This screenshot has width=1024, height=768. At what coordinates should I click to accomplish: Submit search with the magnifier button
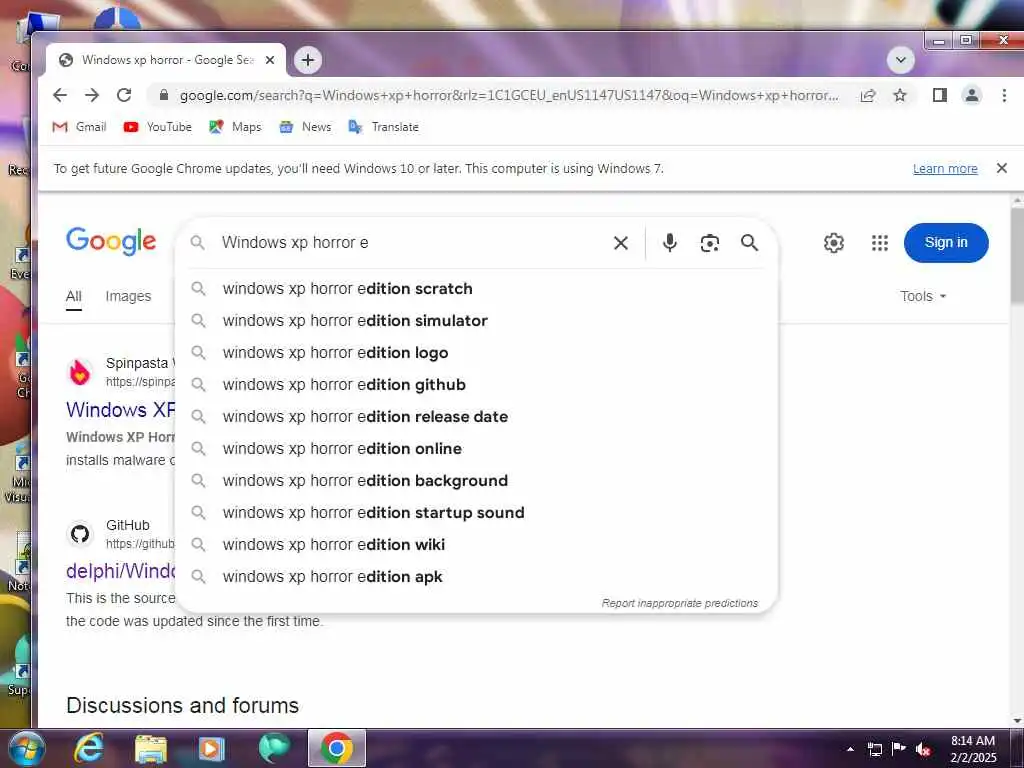750,243
